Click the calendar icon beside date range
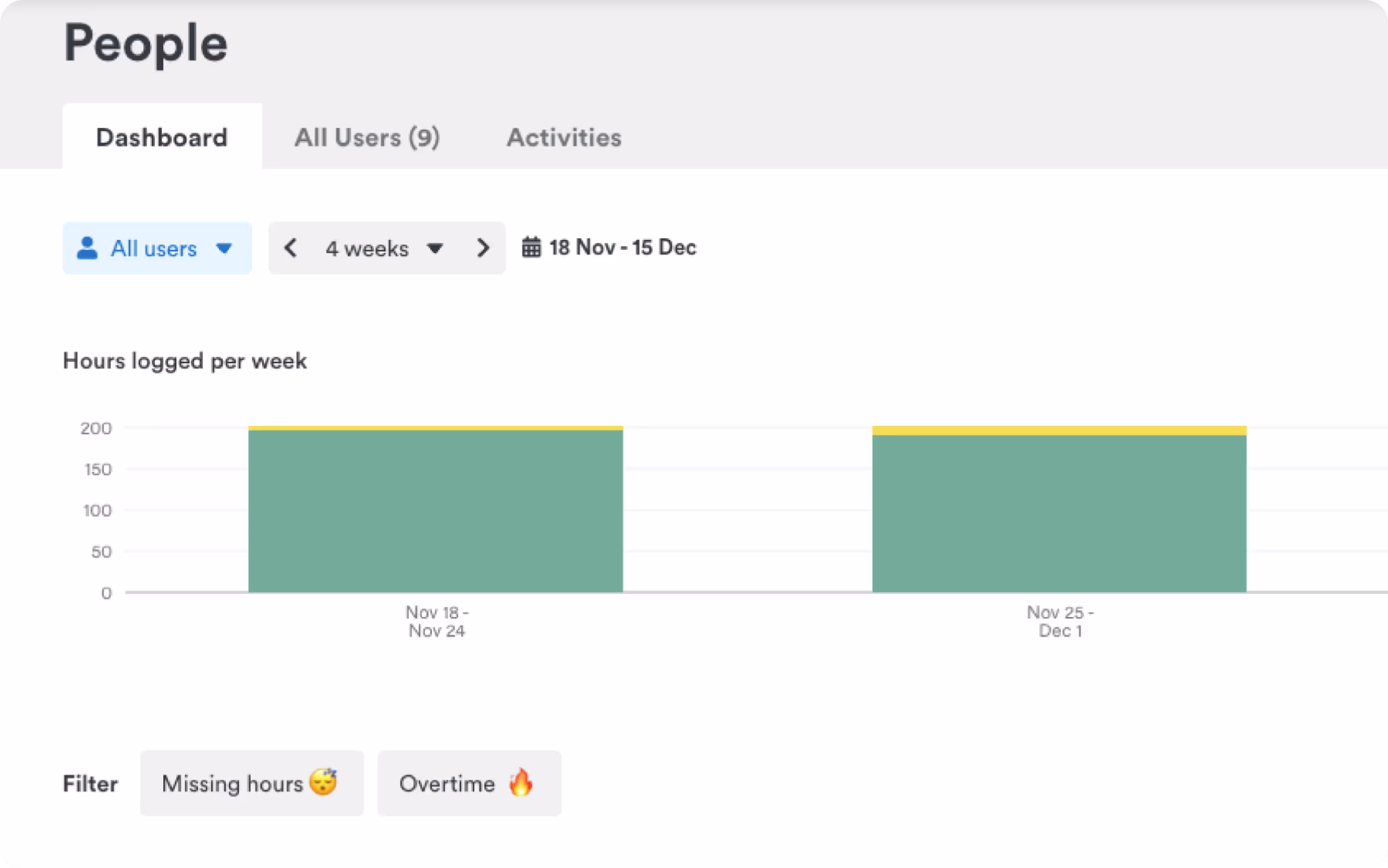1388x868 pixels. [x=531, y=248]
